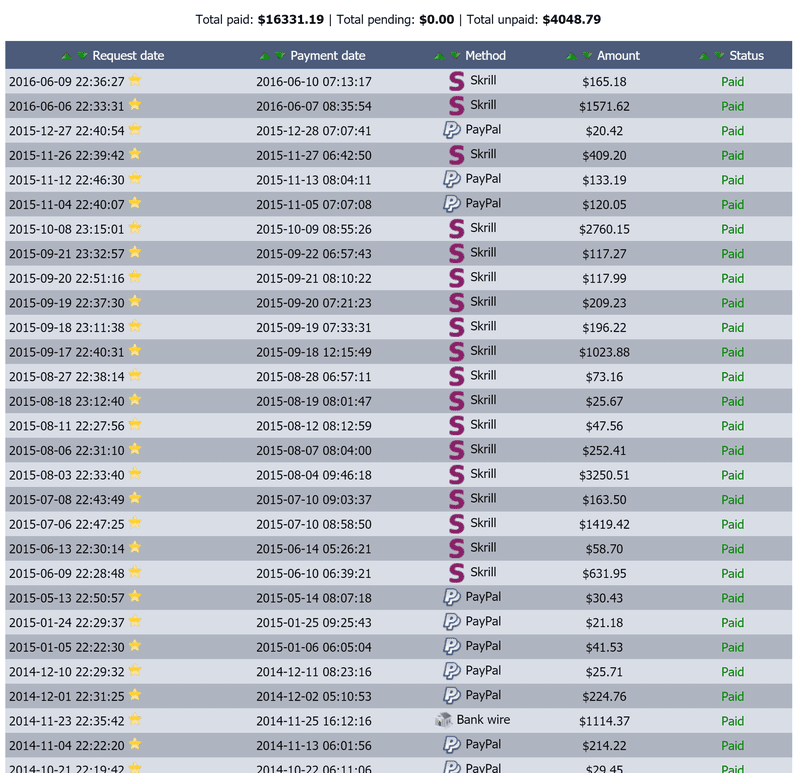Screen dimensions: 800x773
Task: Sort Method column ascending arrow
Action: (439, 56)
